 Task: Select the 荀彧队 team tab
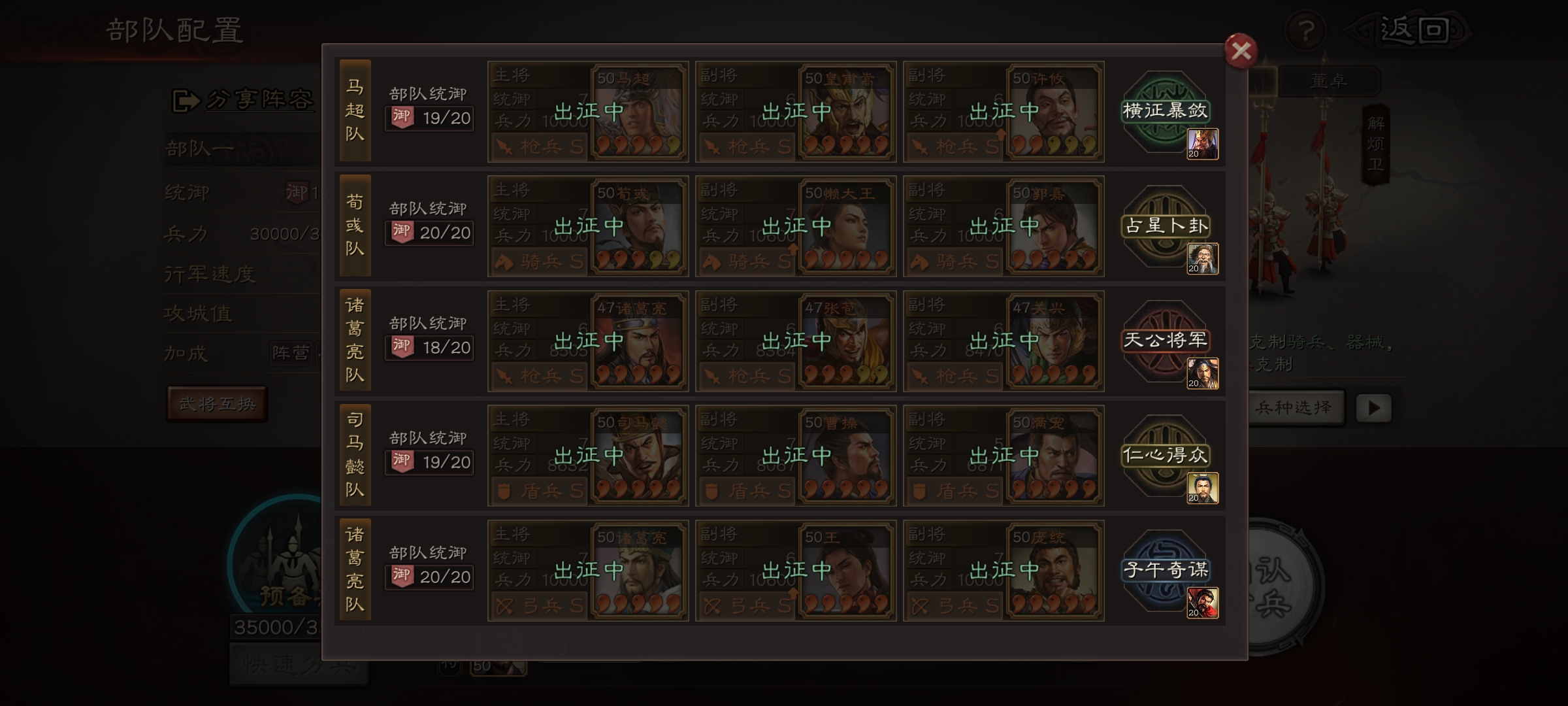click(x=355, y=226)
